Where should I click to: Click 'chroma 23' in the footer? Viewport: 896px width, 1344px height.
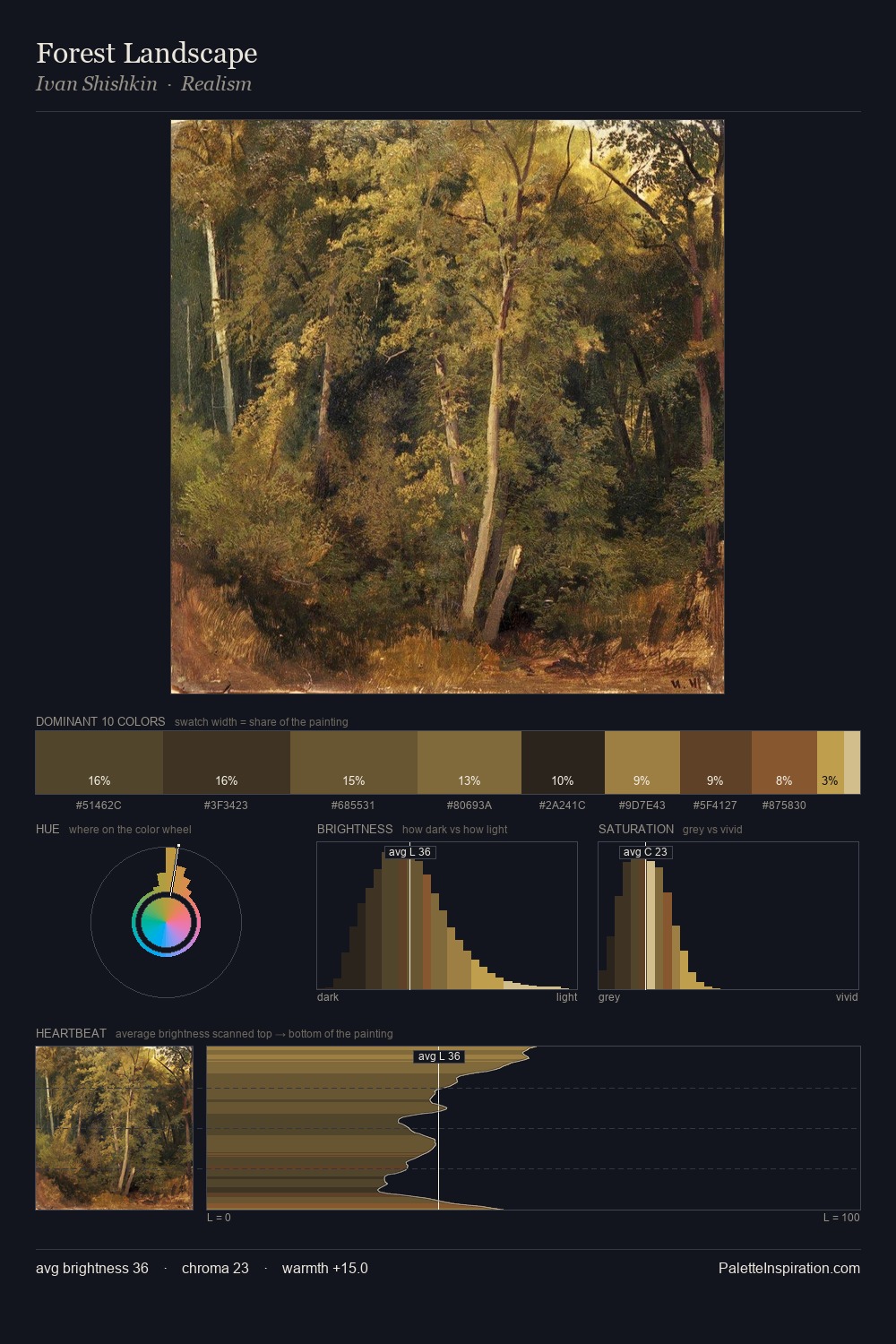(215, 1269)
